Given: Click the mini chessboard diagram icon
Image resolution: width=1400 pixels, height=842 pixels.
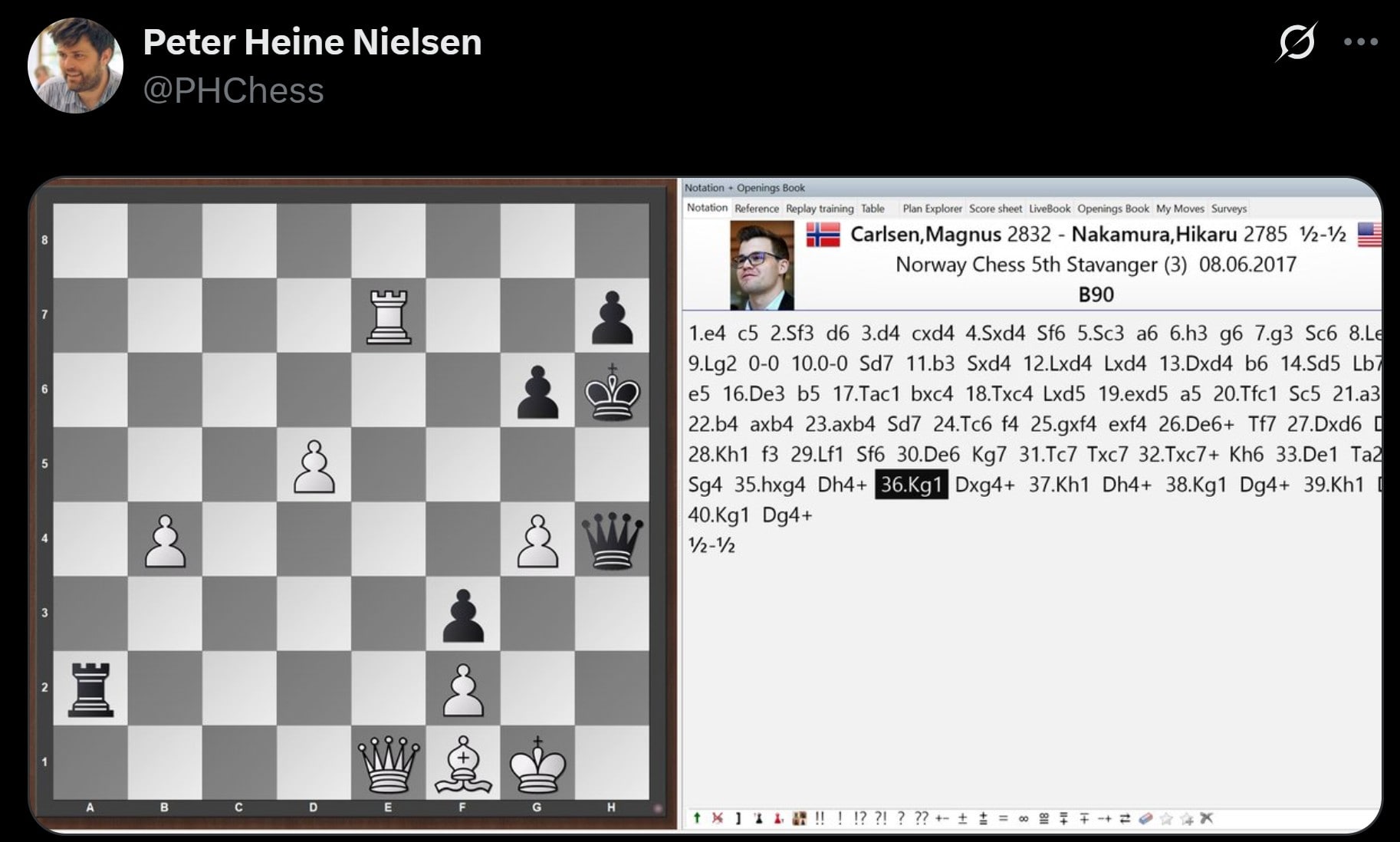Looking at the screenshot, I should coord(799,818).
